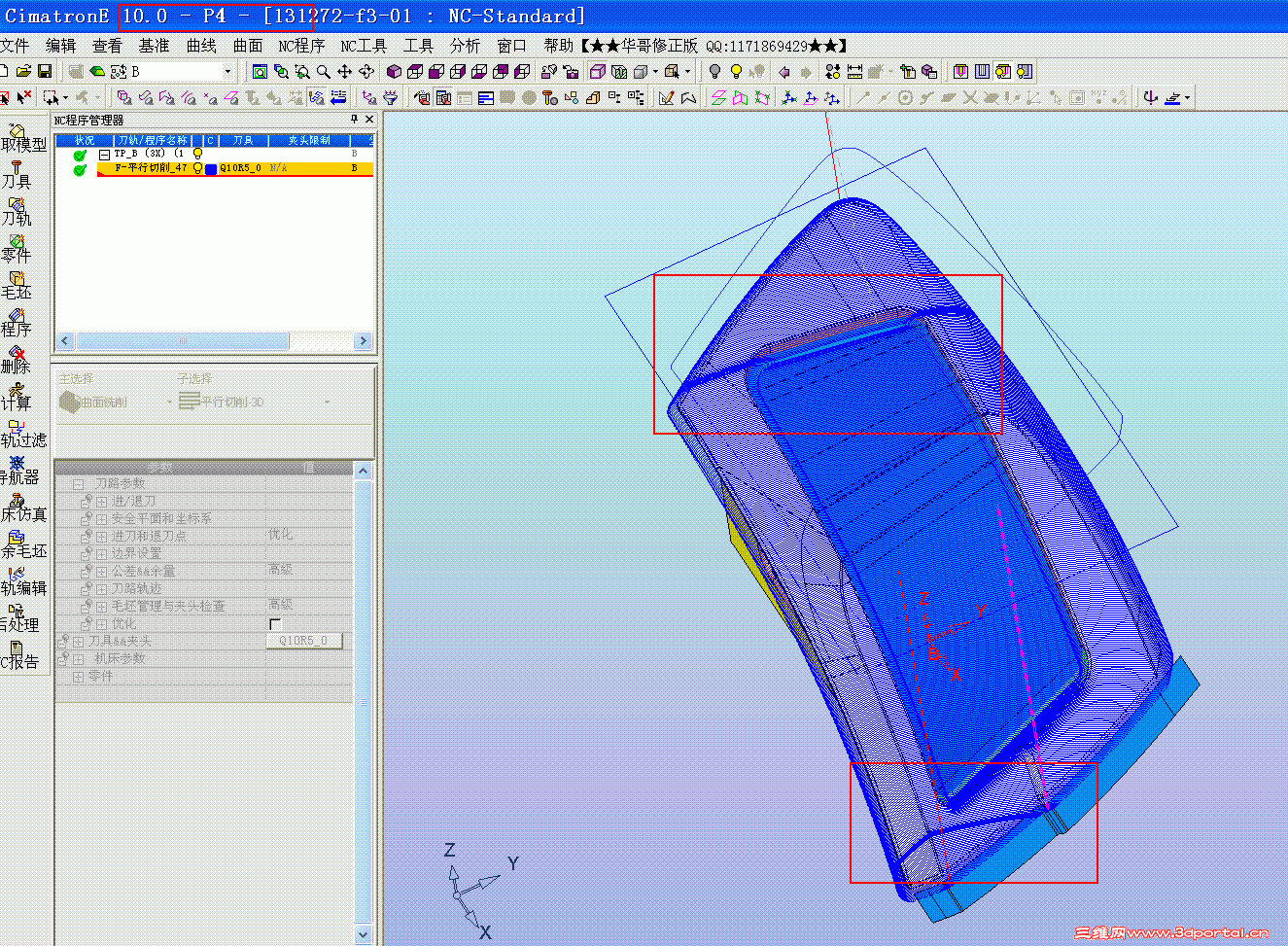Toggle lightbulb visibility for F-平行切削_47
The image size is (1288, 946).
point(197,168)
